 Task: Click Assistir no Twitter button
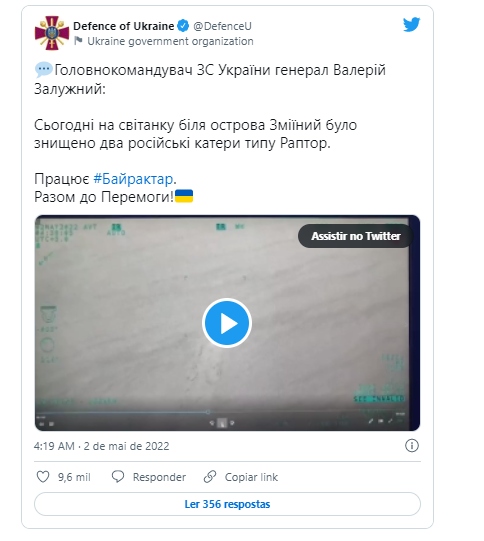[356, 236]
